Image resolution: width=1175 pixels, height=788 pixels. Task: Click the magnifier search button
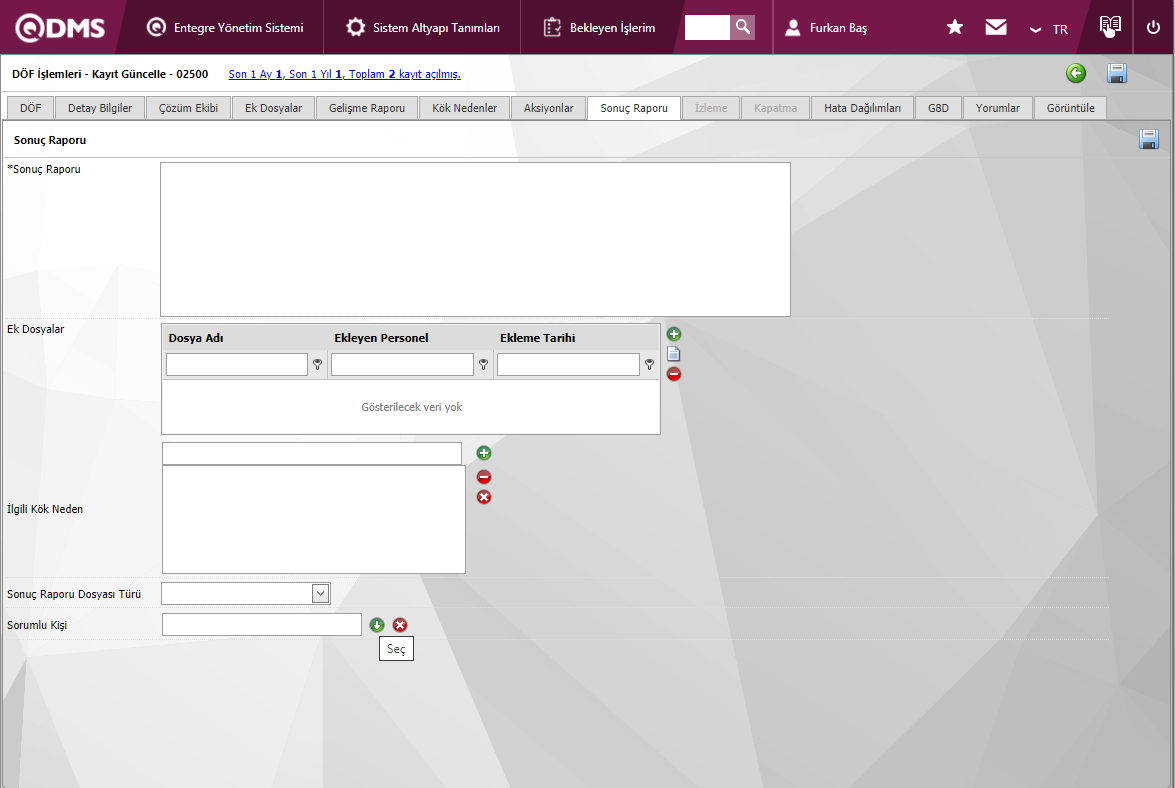[x=743, y=28]
